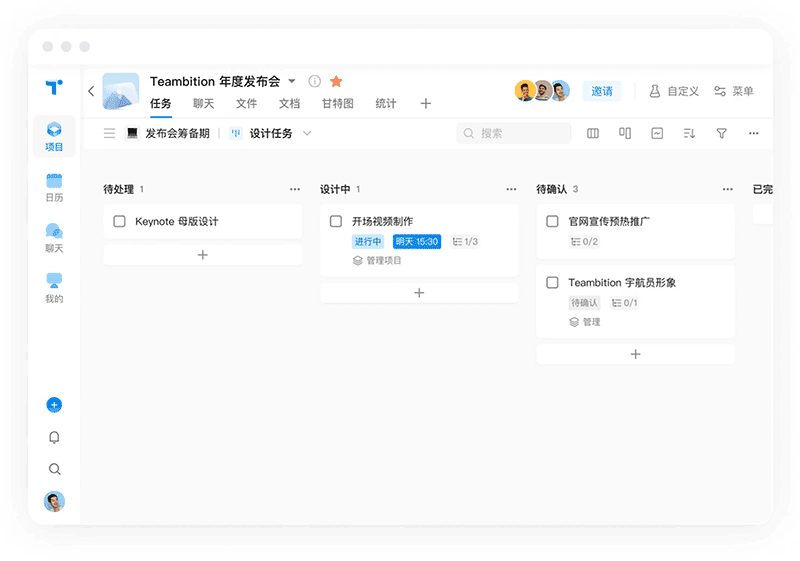Toggle the orange star favorite
800x561 pixels.
coord(336,81)
